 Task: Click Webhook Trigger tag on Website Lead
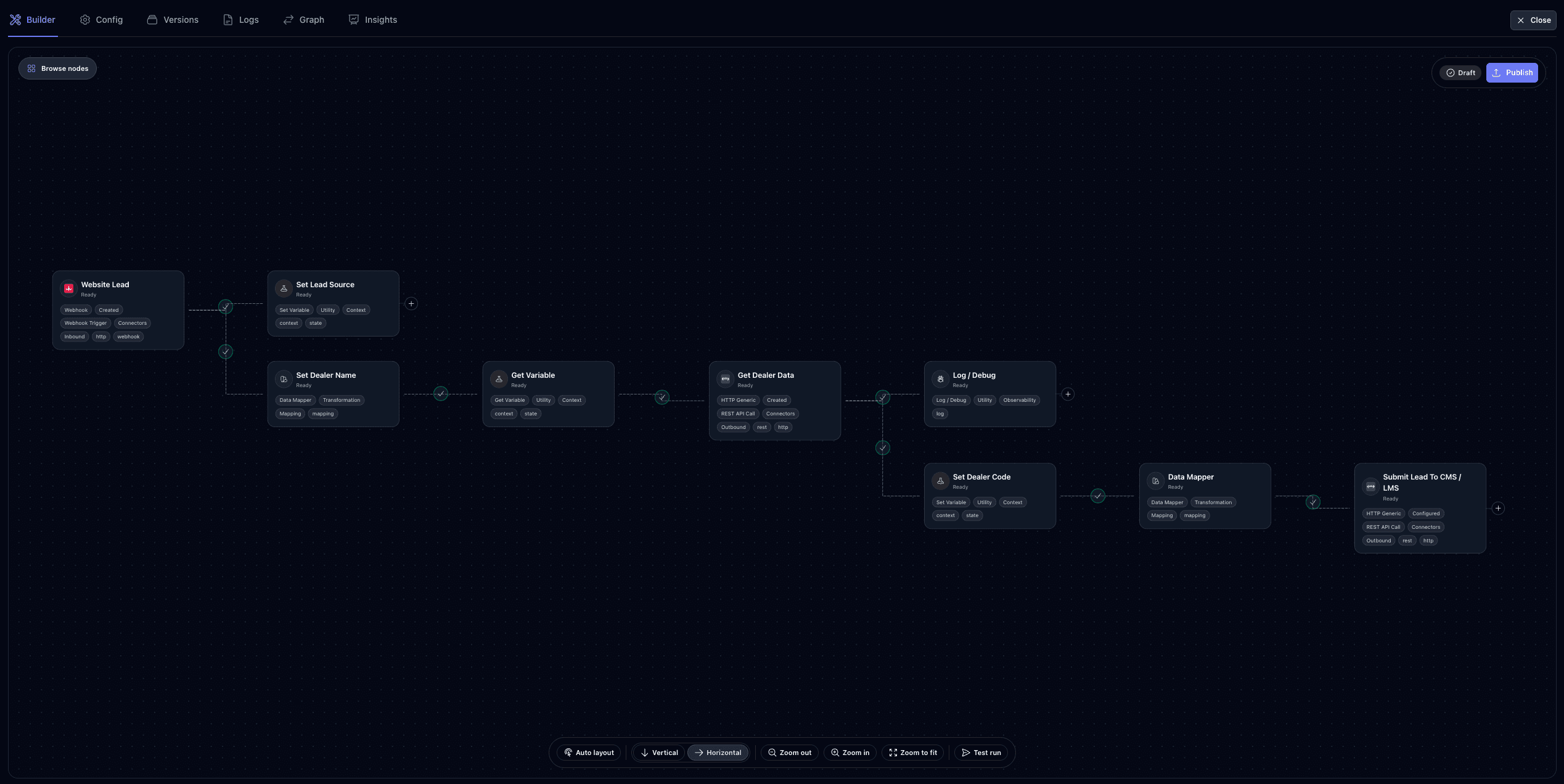86,323
